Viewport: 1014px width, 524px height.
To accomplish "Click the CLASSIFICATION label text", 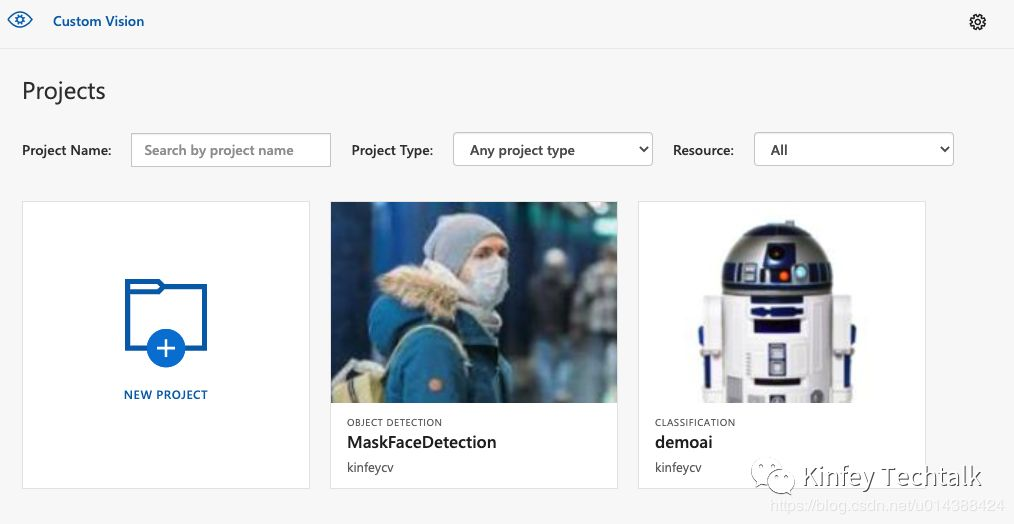I will pyautogui.click(x=695, y=422).
